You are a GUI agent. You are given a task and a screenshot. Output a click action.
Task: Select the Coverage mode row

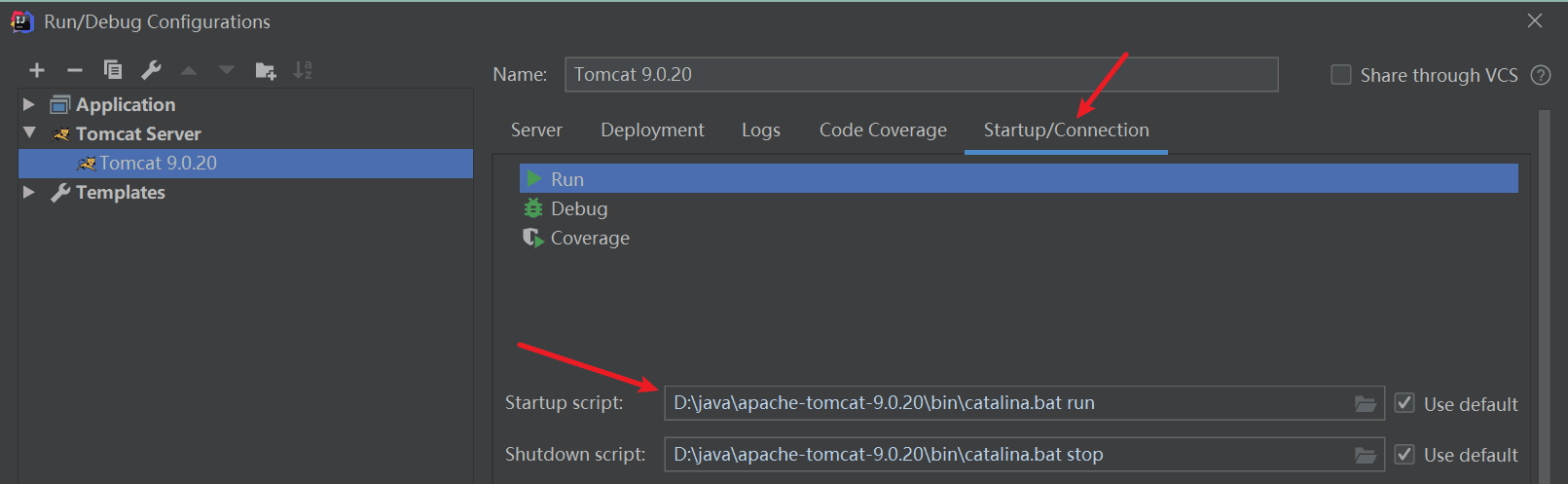[x=1018, y=238]
